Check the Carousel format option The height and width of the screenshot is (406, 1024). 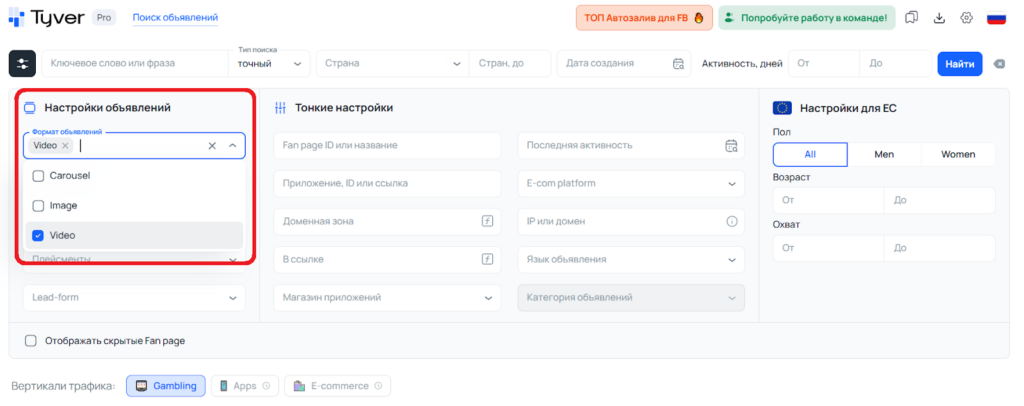tap(39, 175)
